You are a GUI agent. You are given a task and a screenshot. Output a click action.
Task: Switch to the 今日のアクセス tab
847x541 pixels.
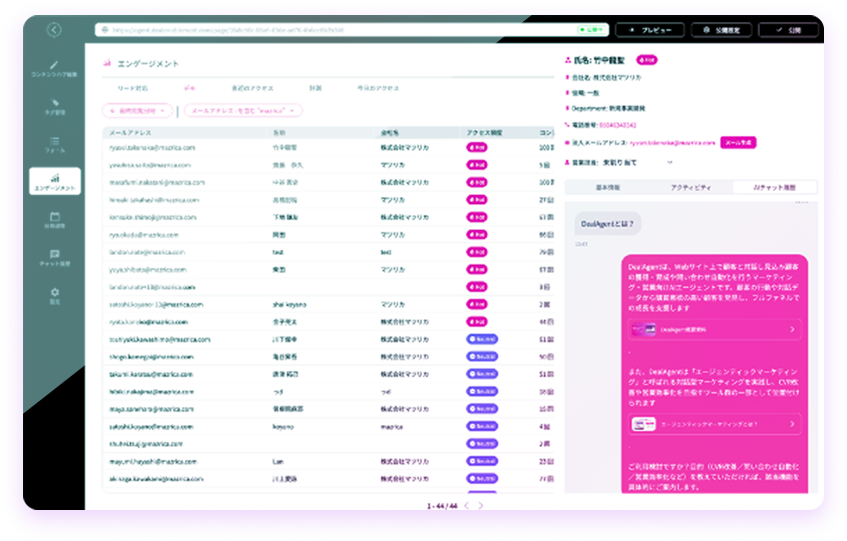378,88
